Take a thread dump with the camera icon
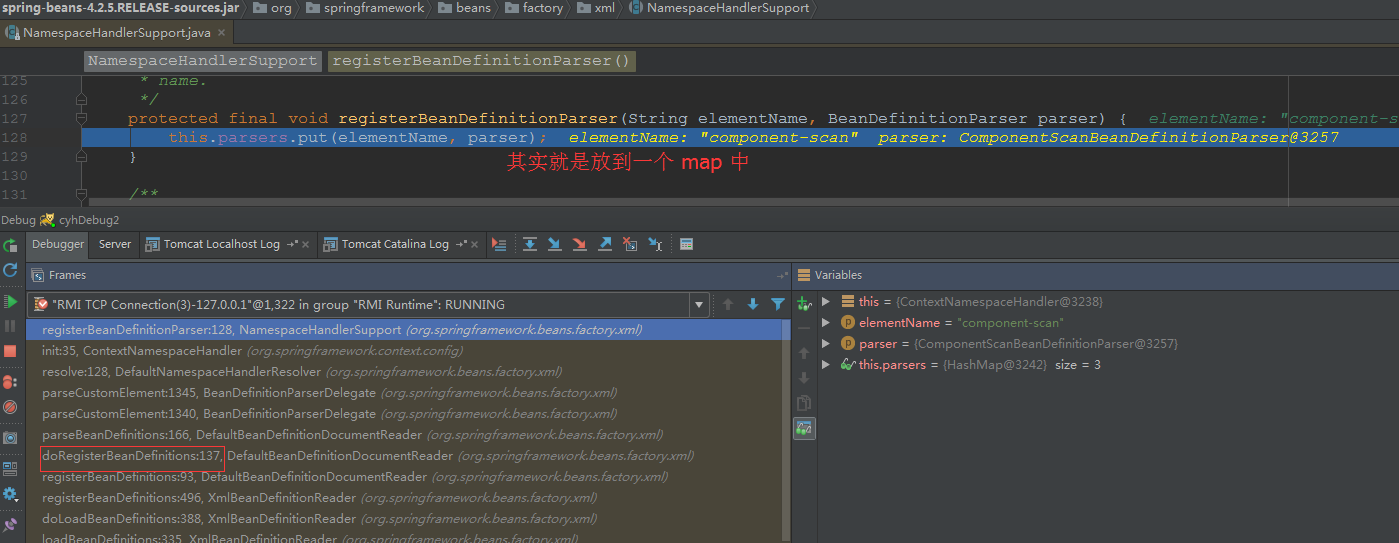 point(10,438)
